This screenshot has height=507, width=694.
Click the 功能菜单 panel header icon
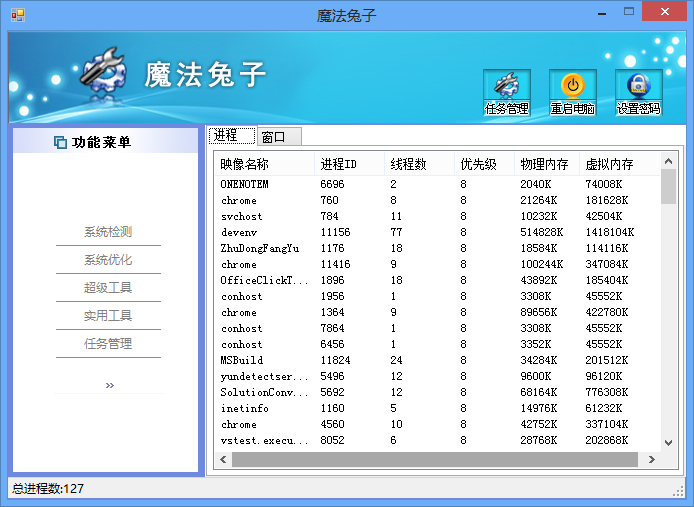60,142
